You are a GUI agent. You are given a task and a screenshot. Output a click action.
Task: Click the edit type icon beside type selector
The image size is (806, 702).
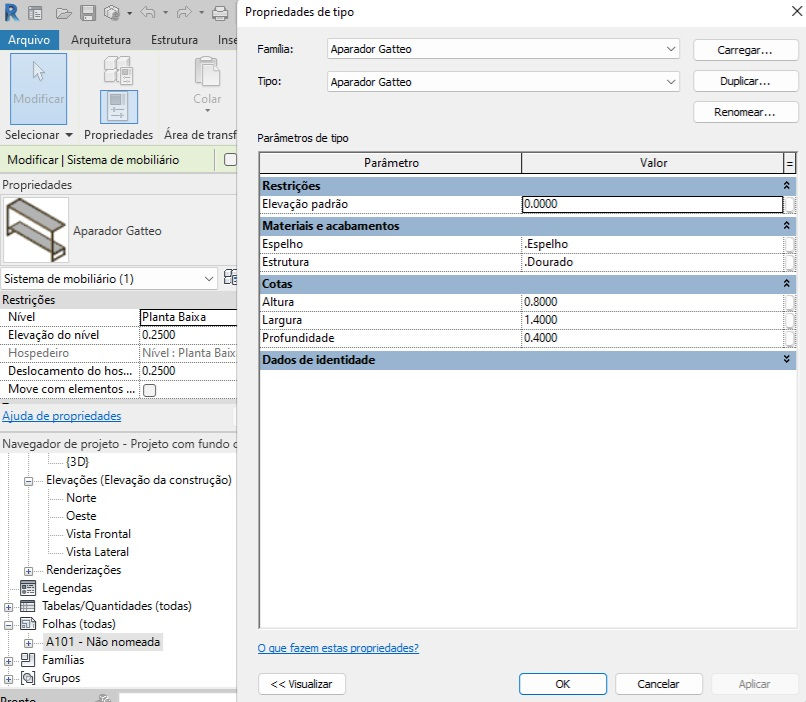[x=230, y=278]
